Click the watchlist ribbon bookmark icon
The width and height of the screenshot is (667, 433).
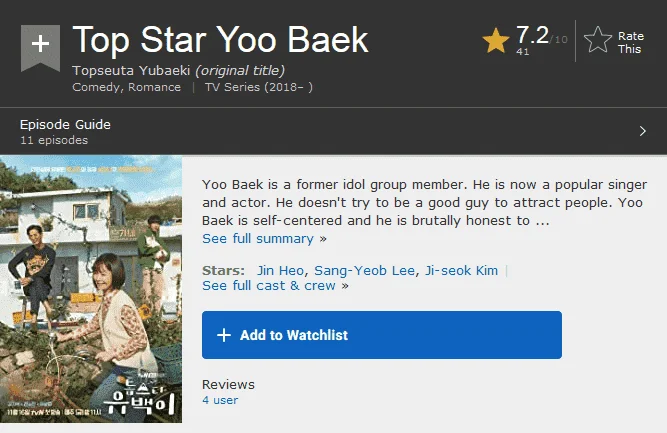(40, 48)
